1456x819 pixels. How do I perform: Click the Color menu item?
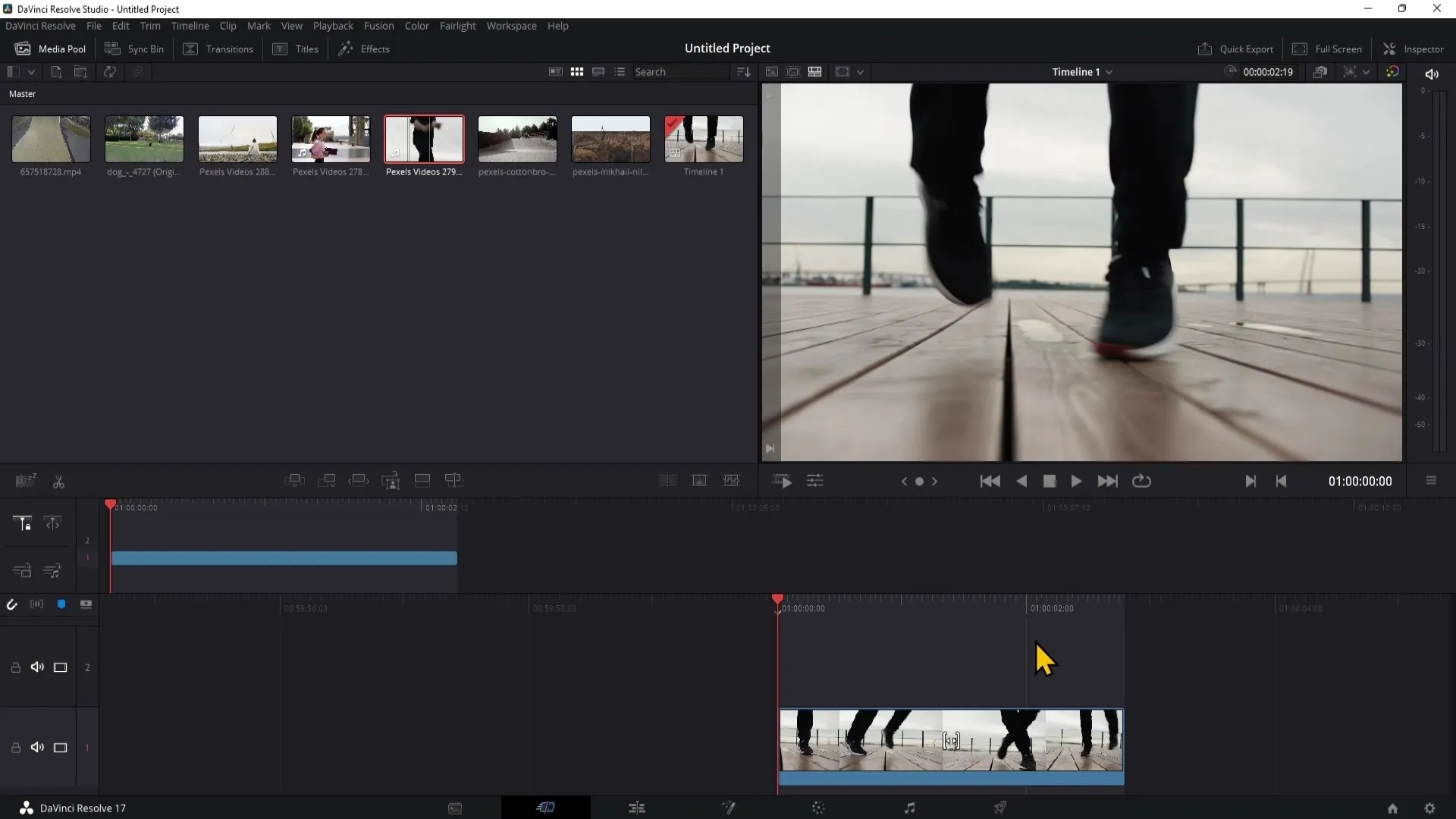(x=417, y=25)
